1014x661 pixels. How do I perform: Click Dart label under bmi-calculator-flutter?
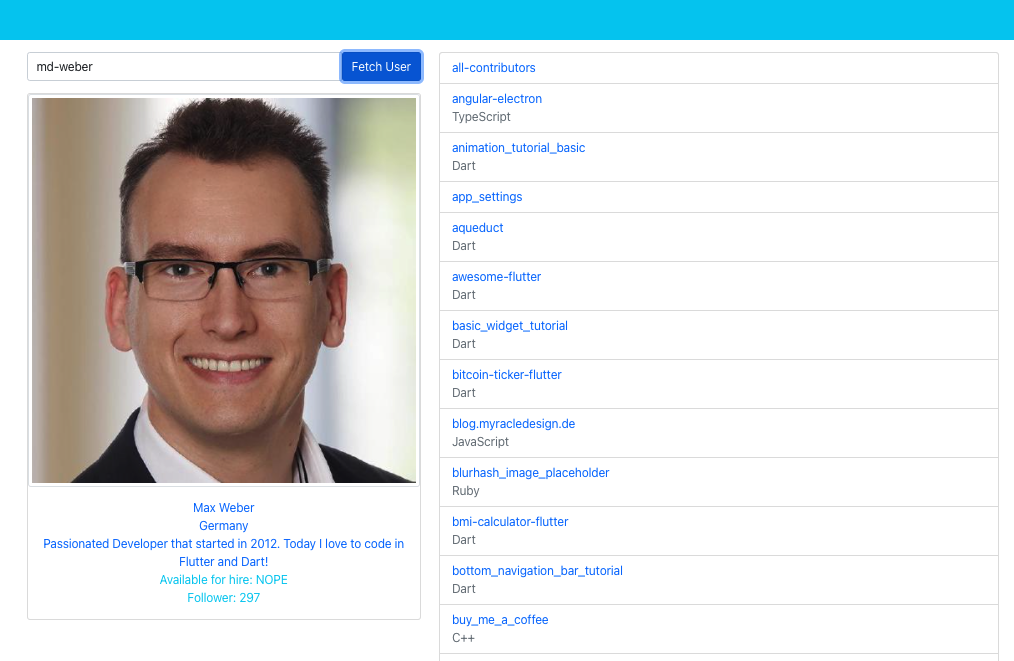464,540
